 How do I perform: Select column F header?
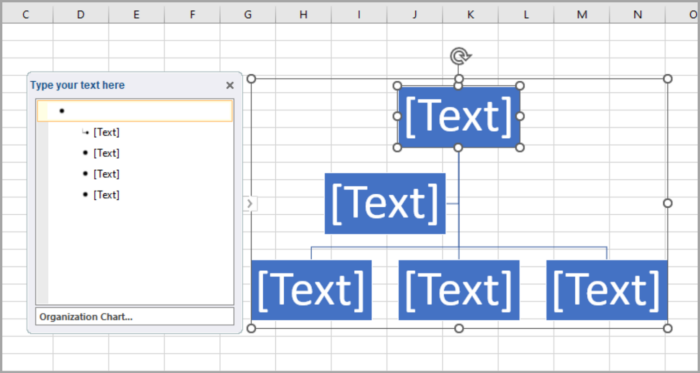(x=192, y=15)
